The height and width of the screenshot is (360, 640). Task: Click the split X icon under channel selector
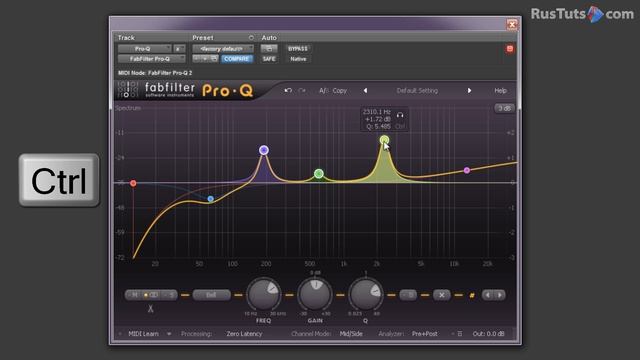point(151,308)
